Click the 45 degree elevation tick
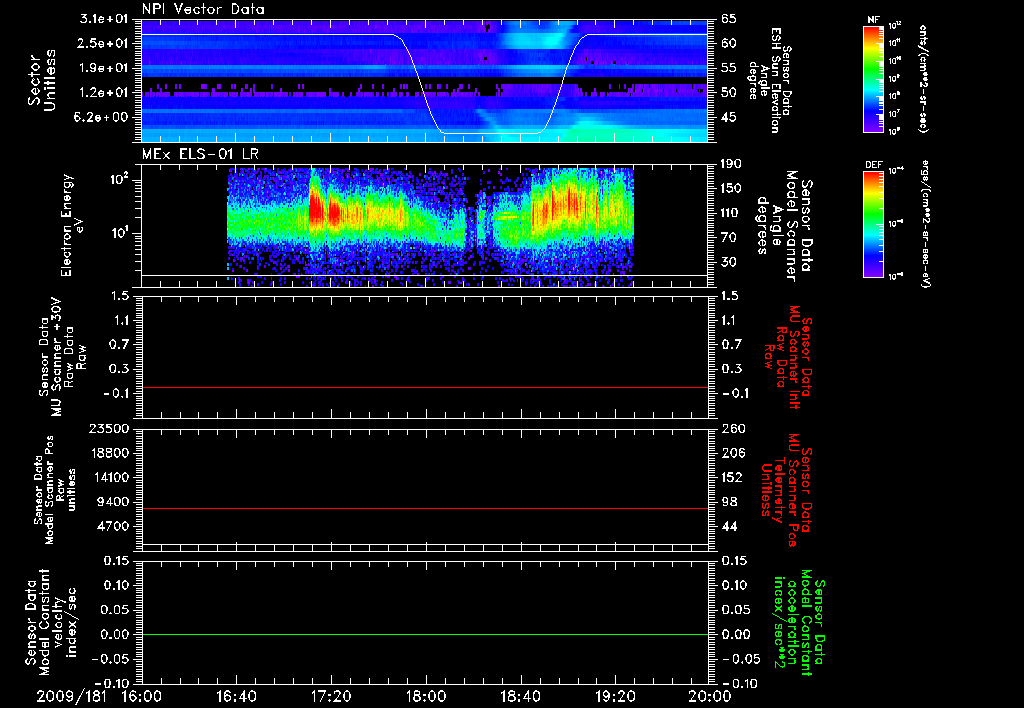Image resolution: width=1024 pixels, height=708 pixels. [729, 118]
